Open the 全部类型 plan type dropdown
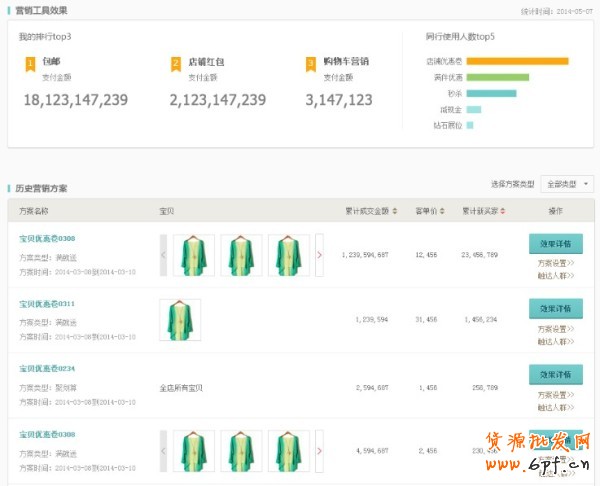Screen dimensions: 600x486 (567, 184)
